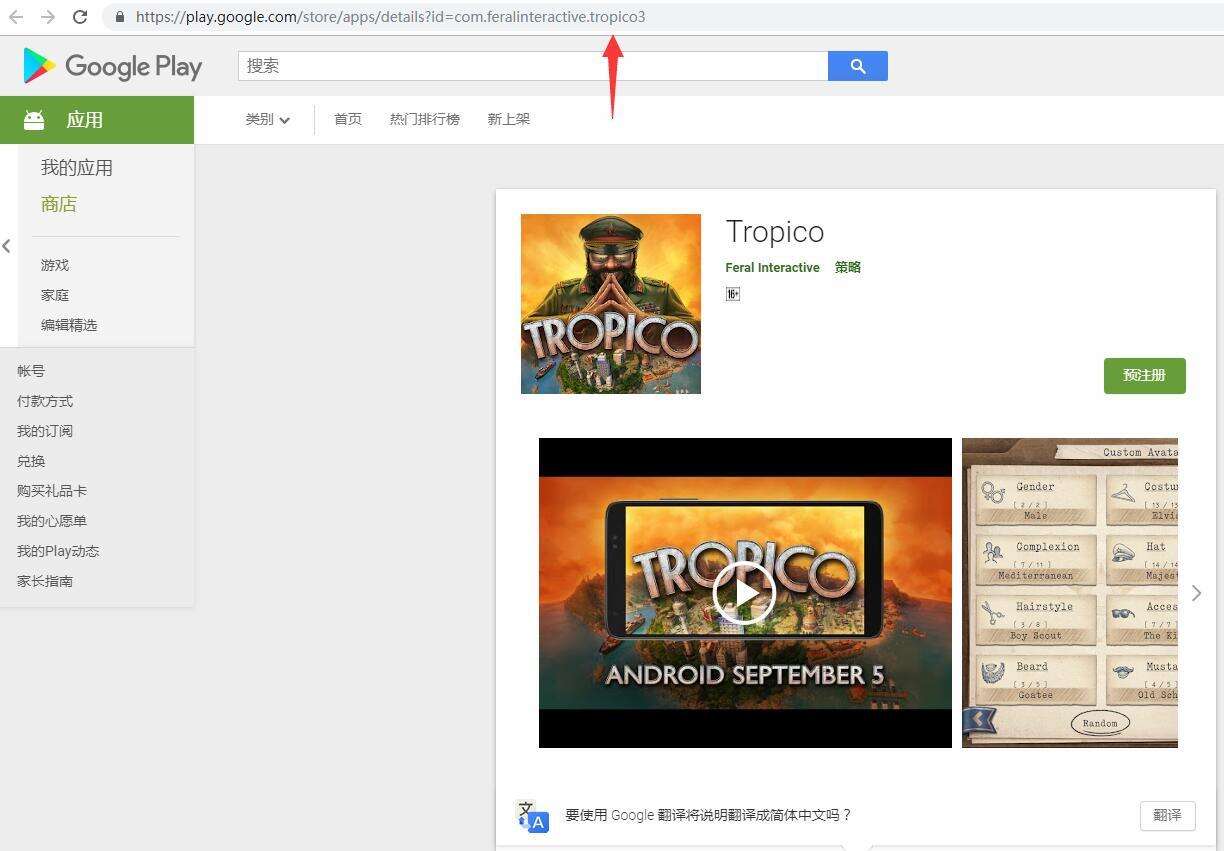Go to the 首页 tab
1224x851 pixels.
[x=348, y=119]
